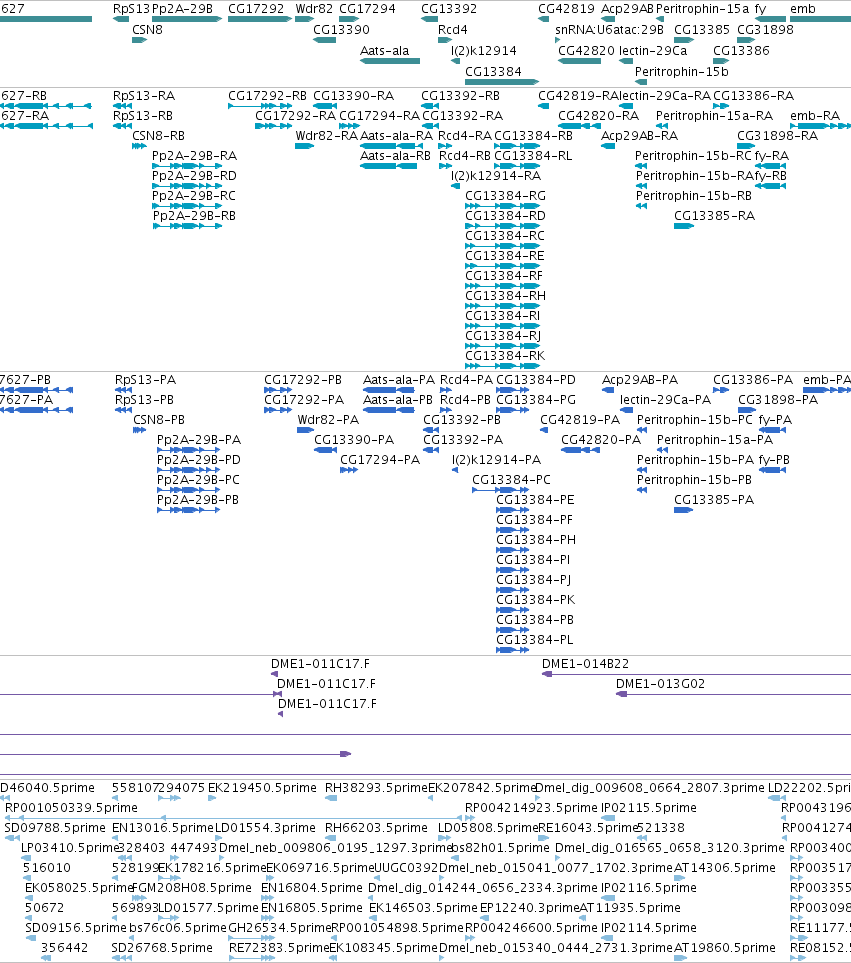Click the Acp29AB-RA transcript label
This screenshot has width=851, height=963.
639,136
